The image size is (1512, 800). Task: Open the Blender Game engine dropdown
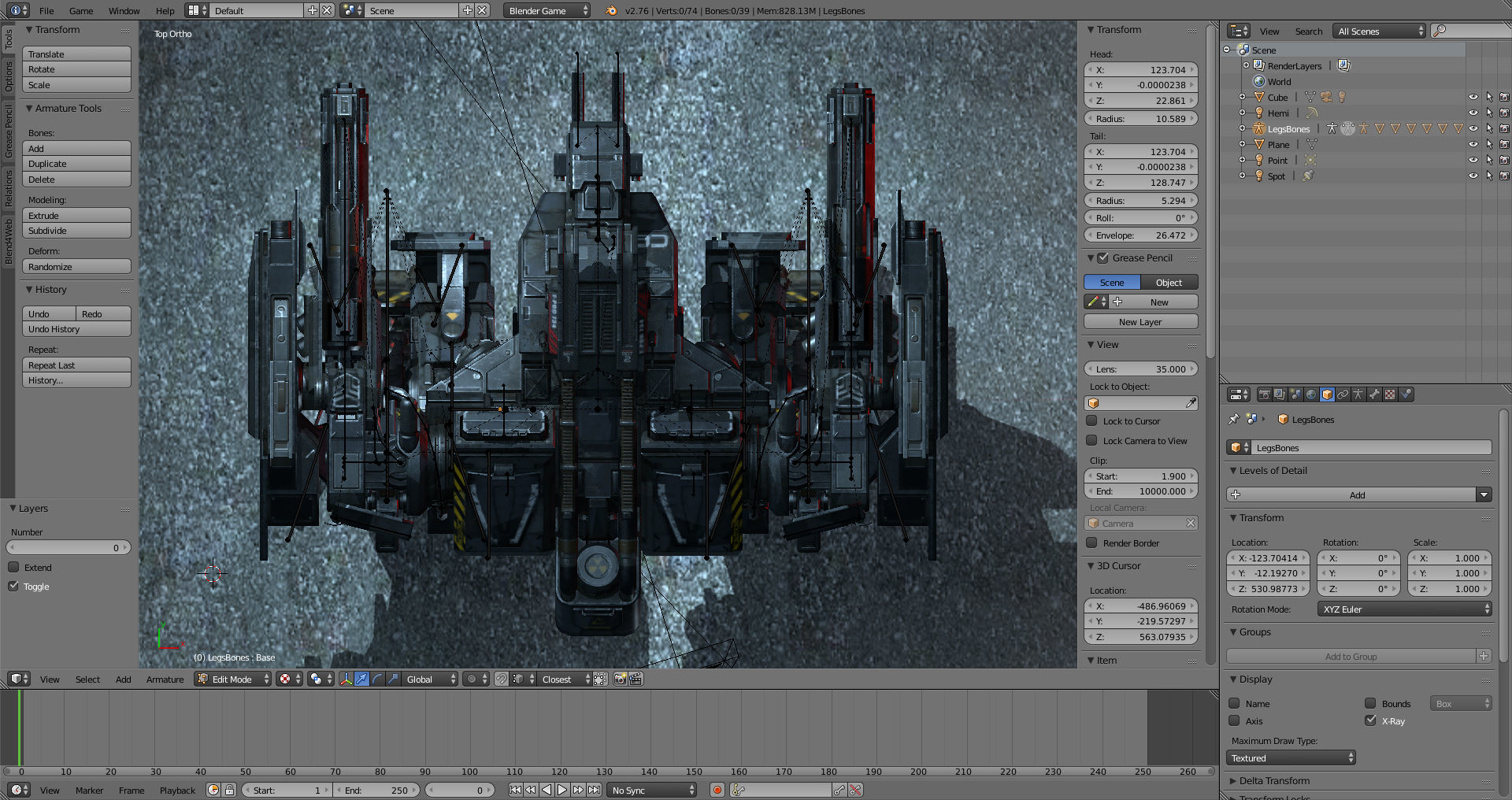pyautogui.click(x=547, y=10)
